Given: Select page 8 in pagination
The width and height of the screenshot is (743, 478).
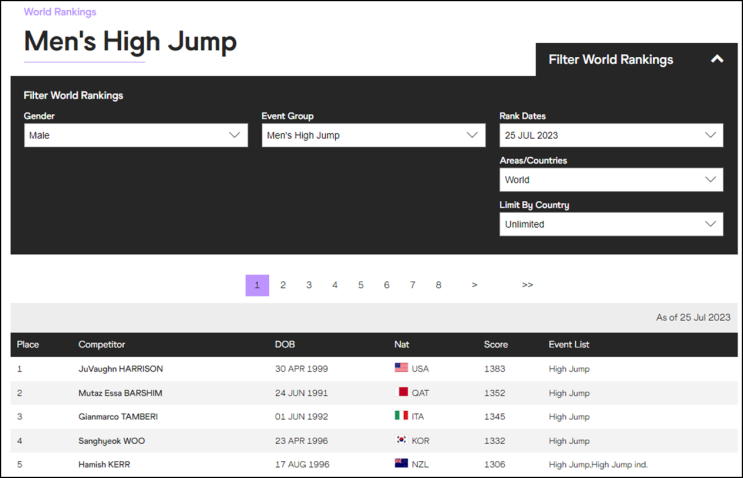Looking at the screenshot, I should pos(438,285).
